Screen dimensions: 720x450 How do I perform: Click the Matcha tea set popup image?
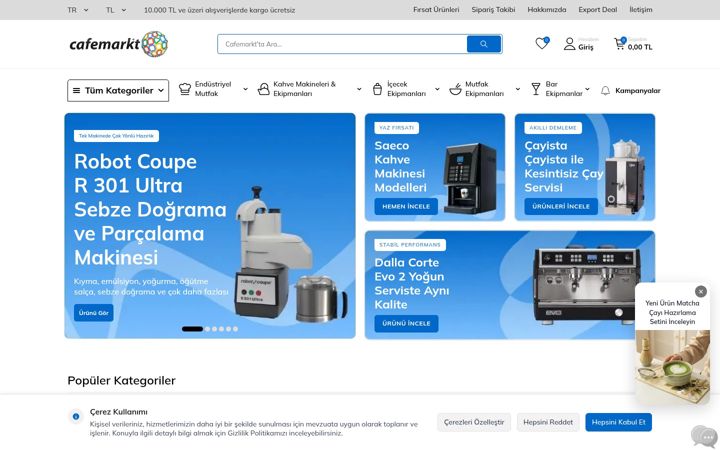point(672,366)
